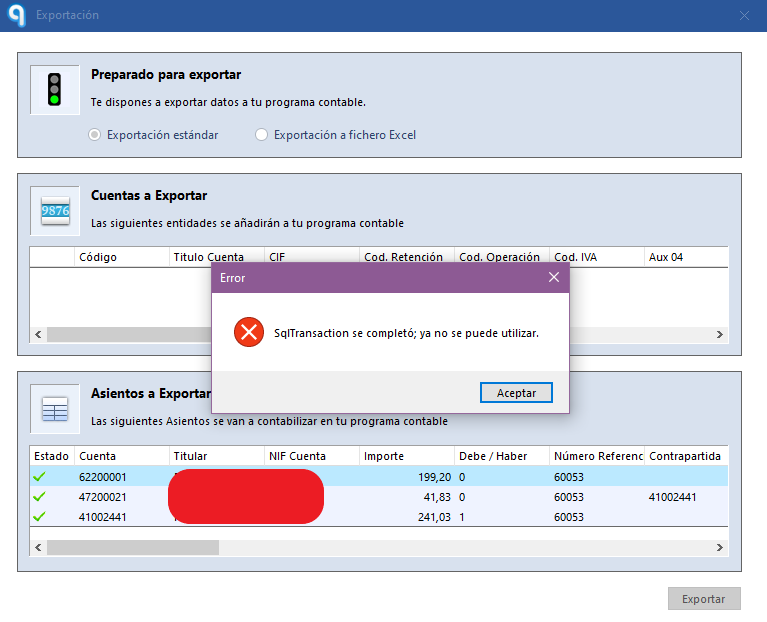Select account cell 47200021
Viewport: 767px width, 622px height.
point(103,497)
